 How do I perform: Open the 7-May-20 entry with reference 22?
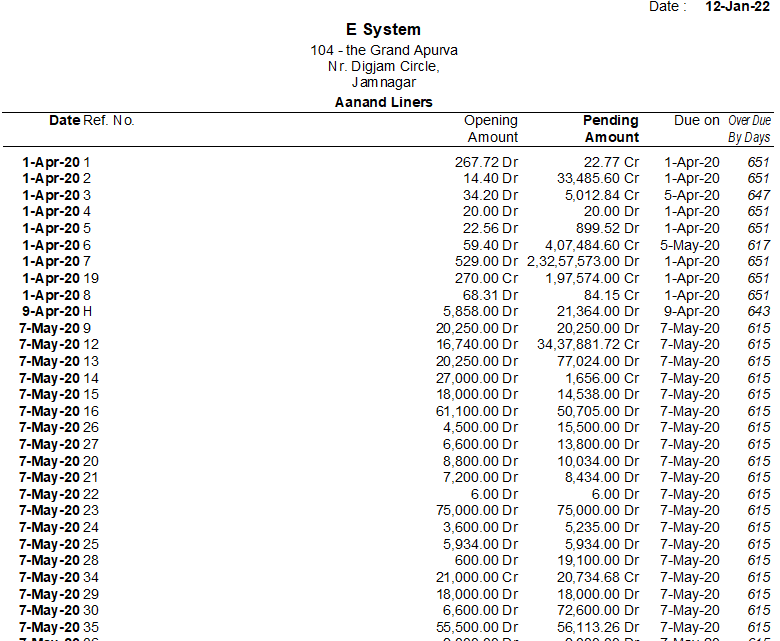point(60,494)
